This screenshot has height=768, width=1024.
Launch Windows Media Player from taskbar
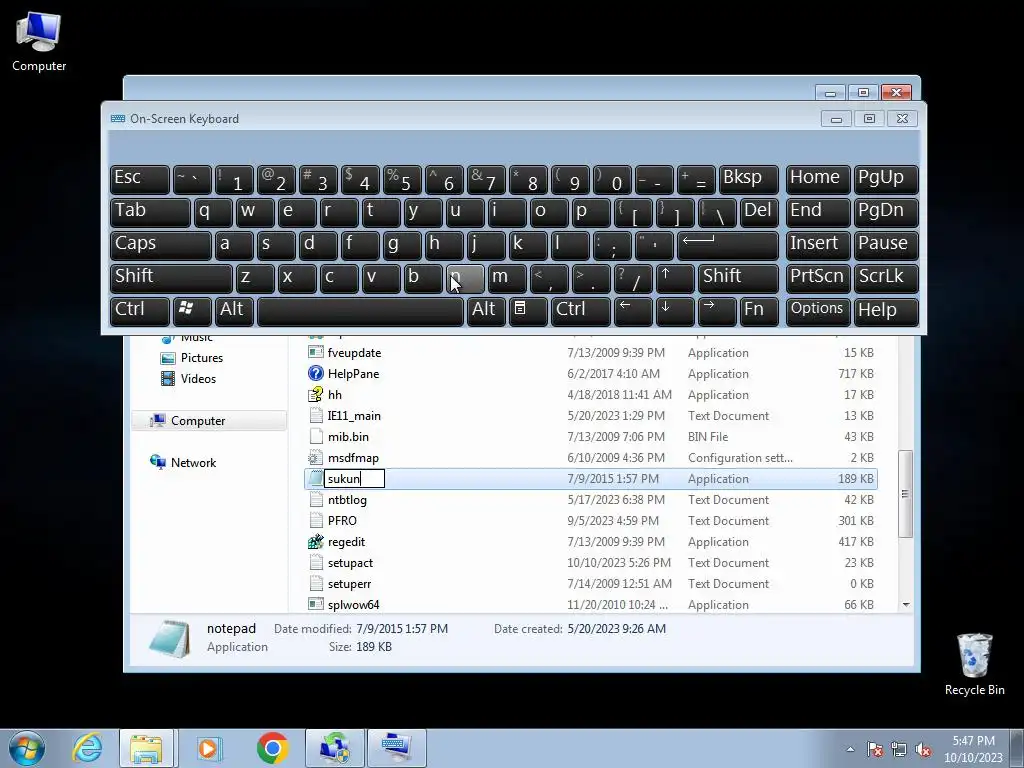[209, 748]
